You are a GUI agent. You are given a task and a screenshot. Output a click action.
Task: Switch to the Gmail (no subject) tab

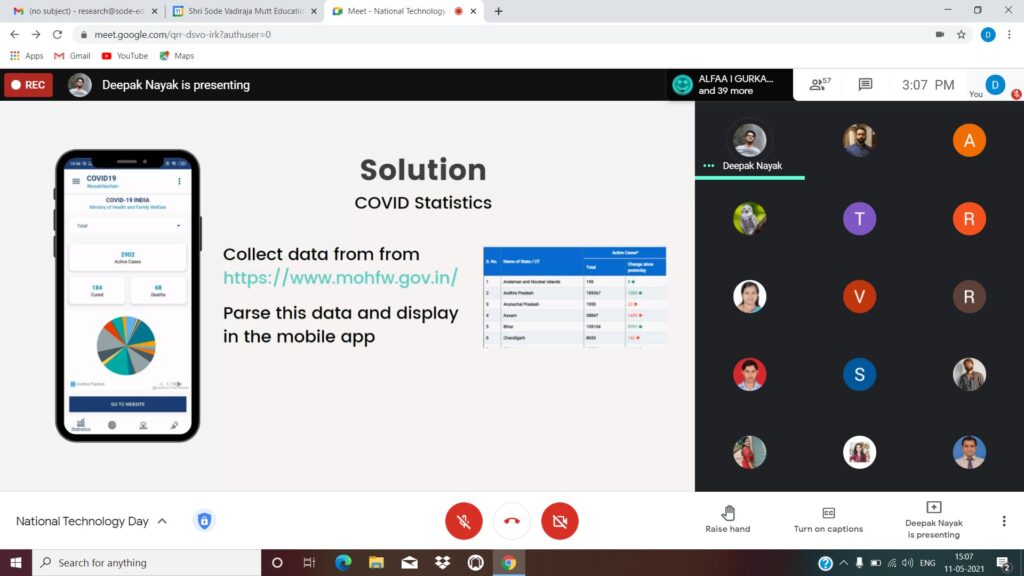pyautogui.click(x=80, y=11)
